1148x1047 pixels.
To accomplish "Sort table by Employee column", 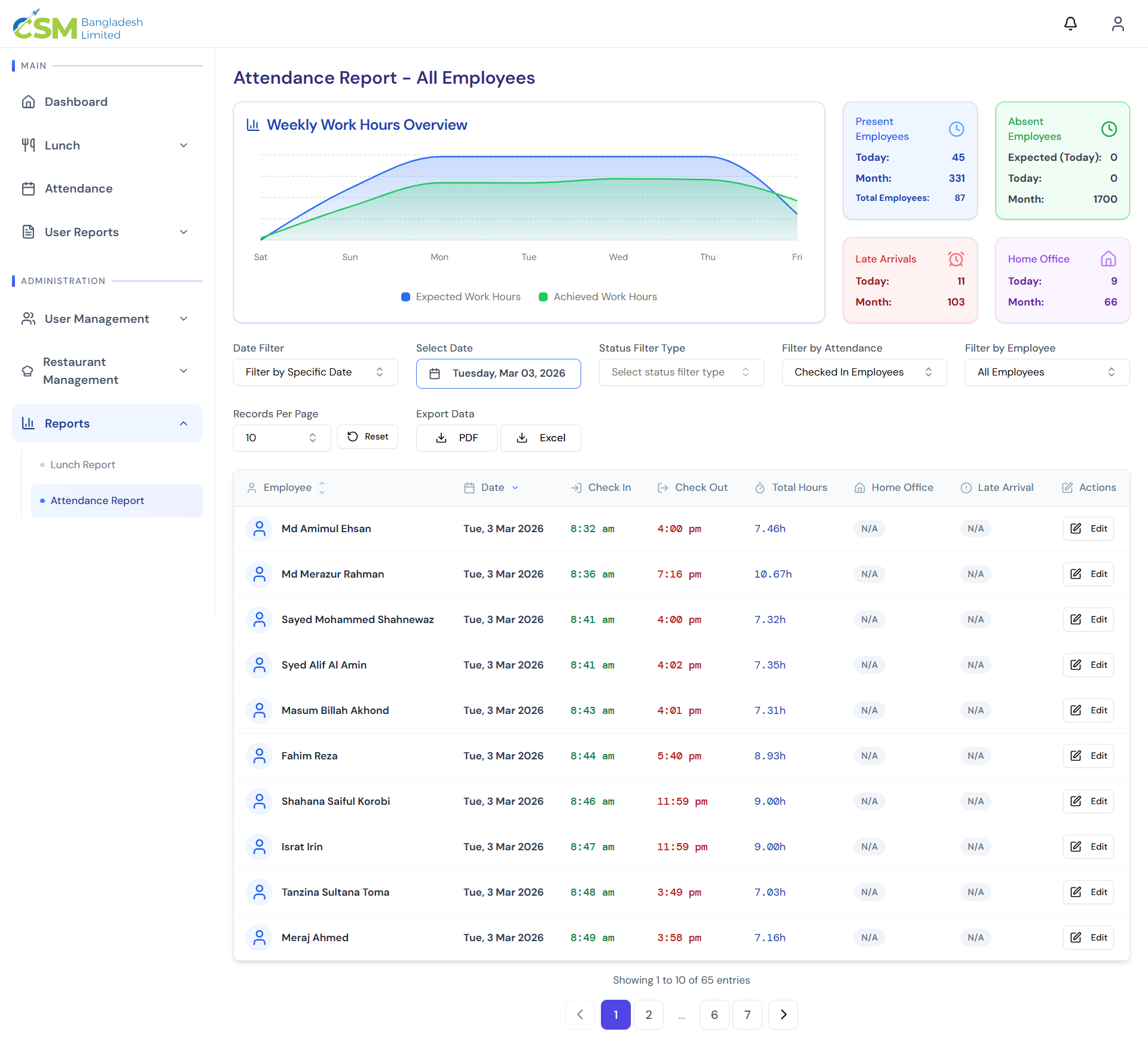I will [x=288, y=487].
